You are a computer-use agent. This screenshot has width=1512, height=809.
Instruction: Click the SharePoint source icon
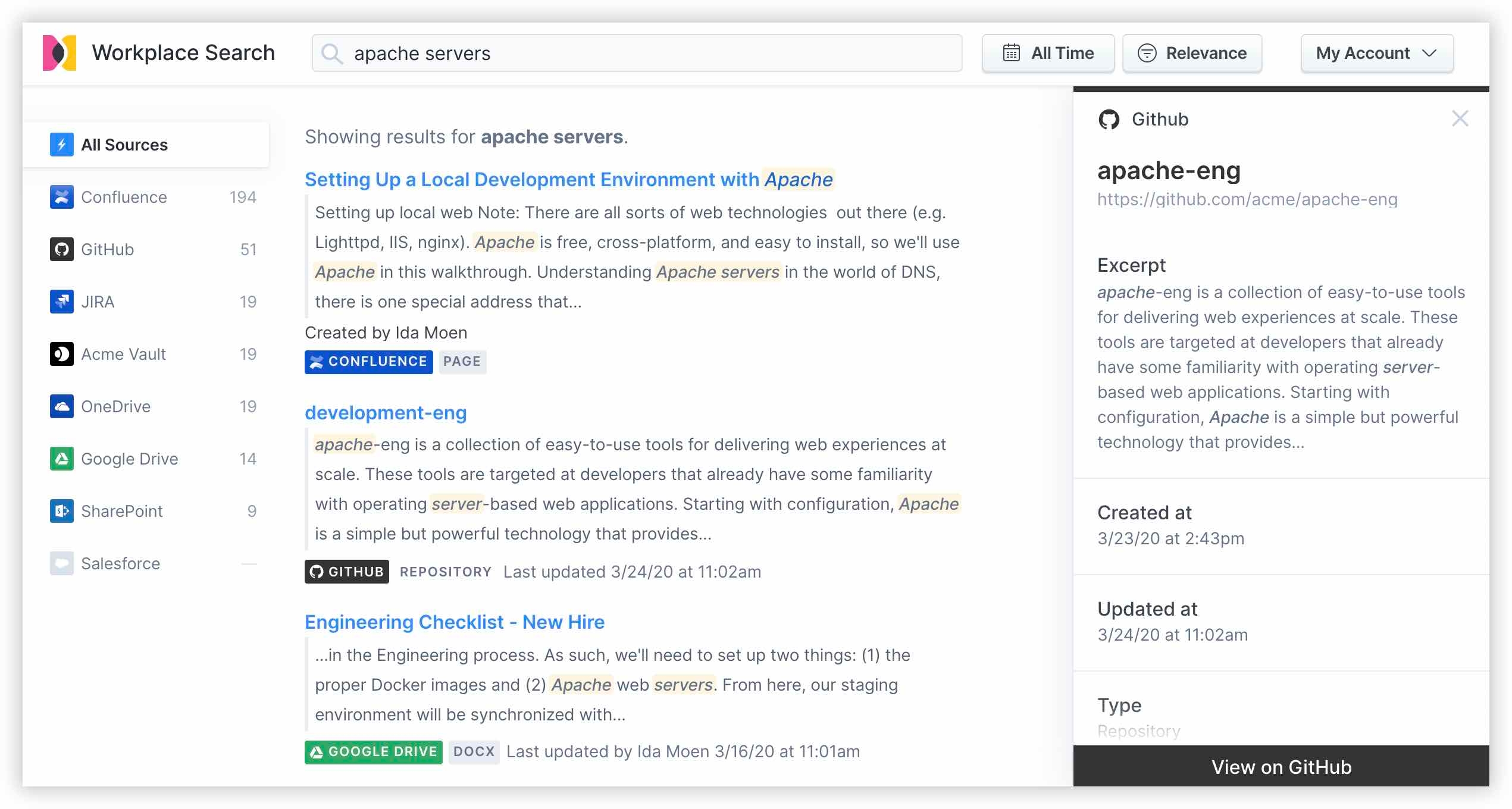61,510
